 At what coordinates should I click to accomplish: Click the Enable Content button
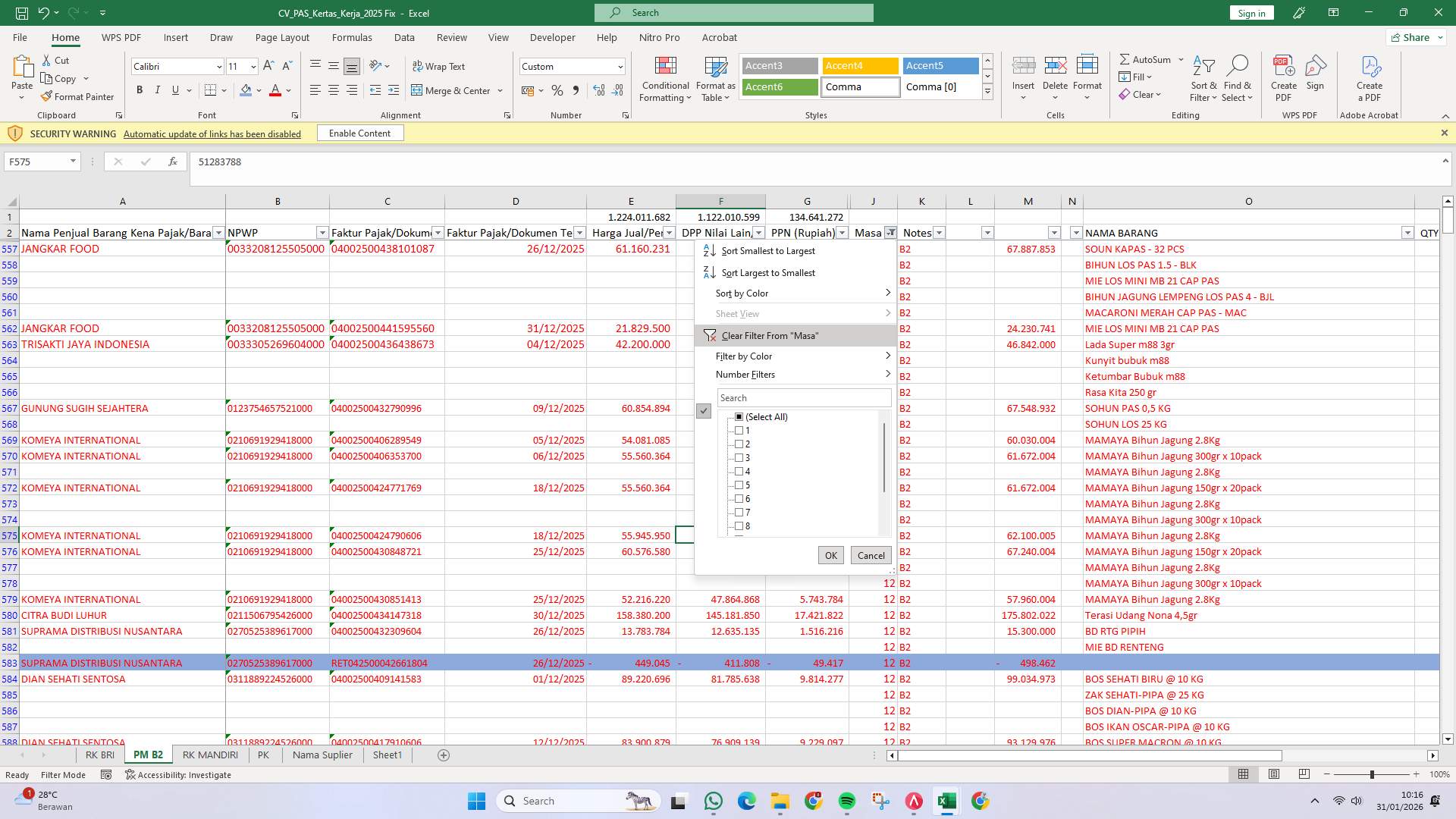[359, 133]
